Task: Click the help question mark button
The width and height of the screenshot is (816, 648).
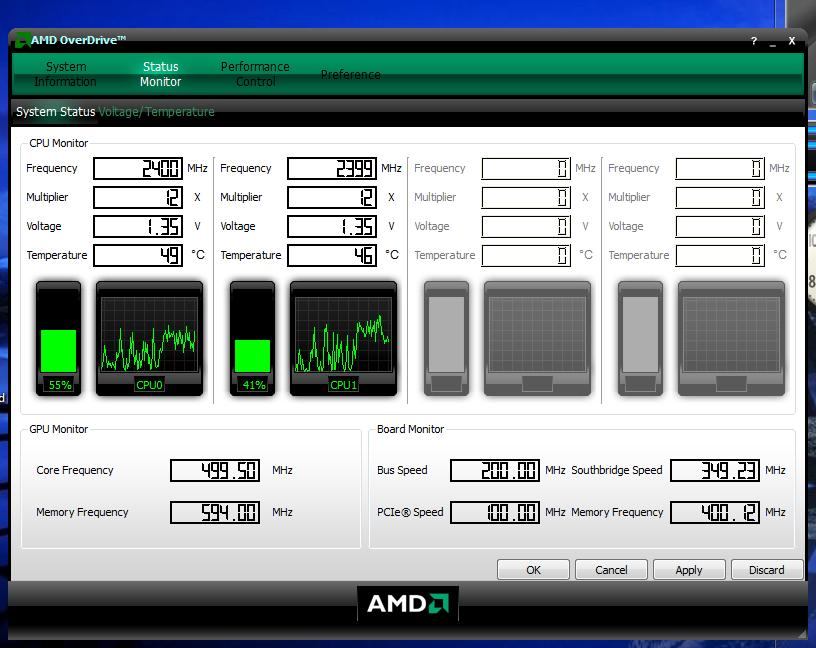Action: (x=754, y=41)
